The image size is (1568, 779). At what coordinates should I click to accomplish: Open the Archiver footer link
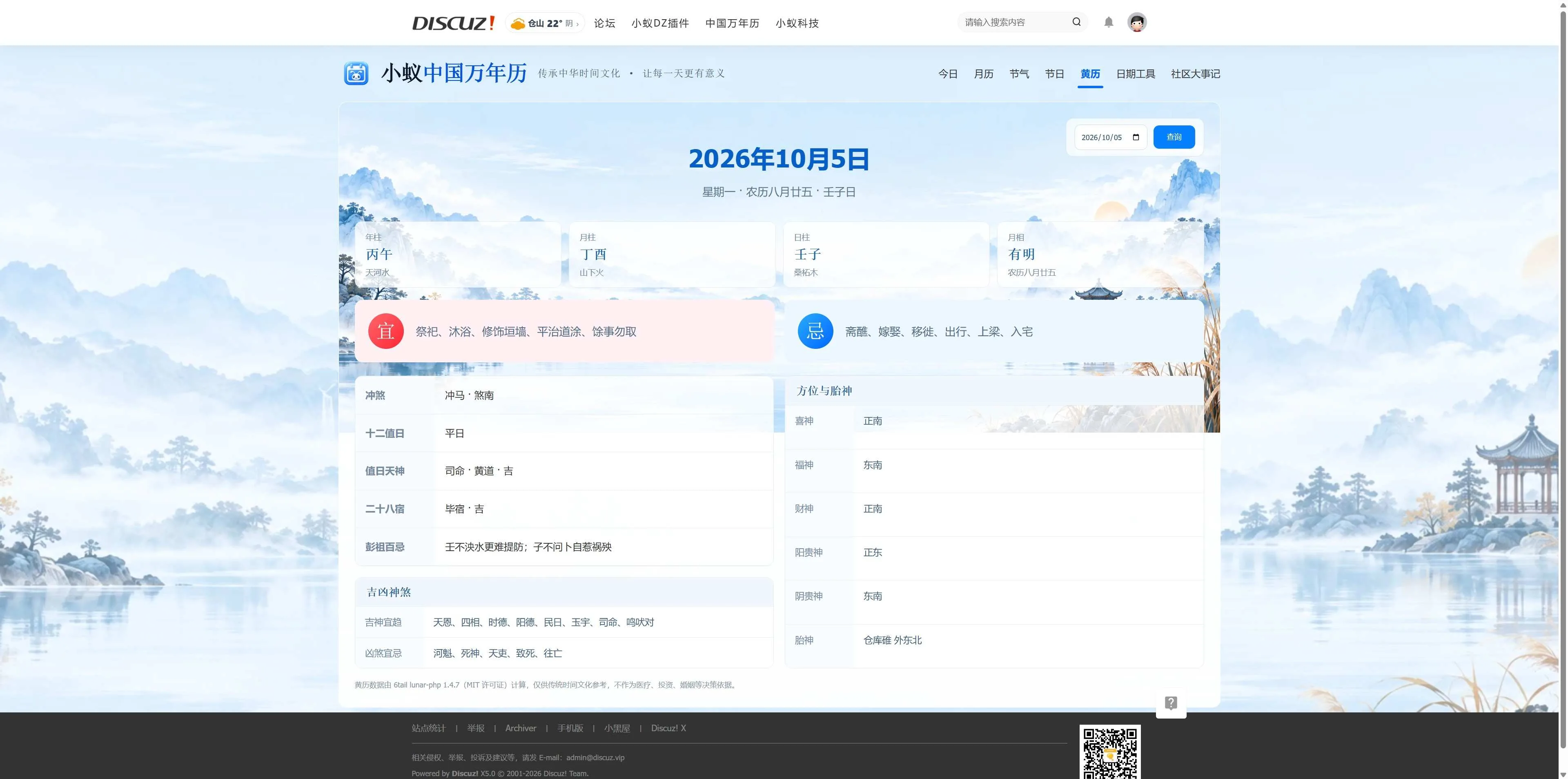pyautogui.click(x=521, y=728)
